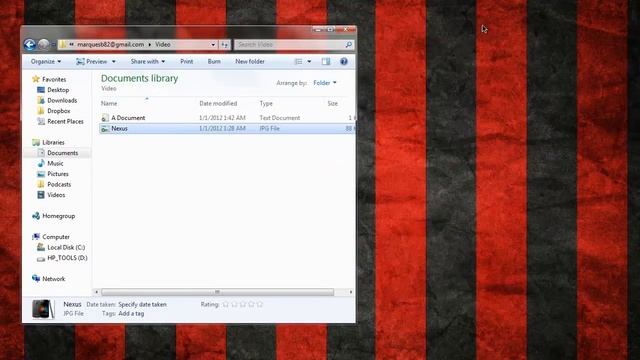Open the view options dropdown arrow

[309, 62]
